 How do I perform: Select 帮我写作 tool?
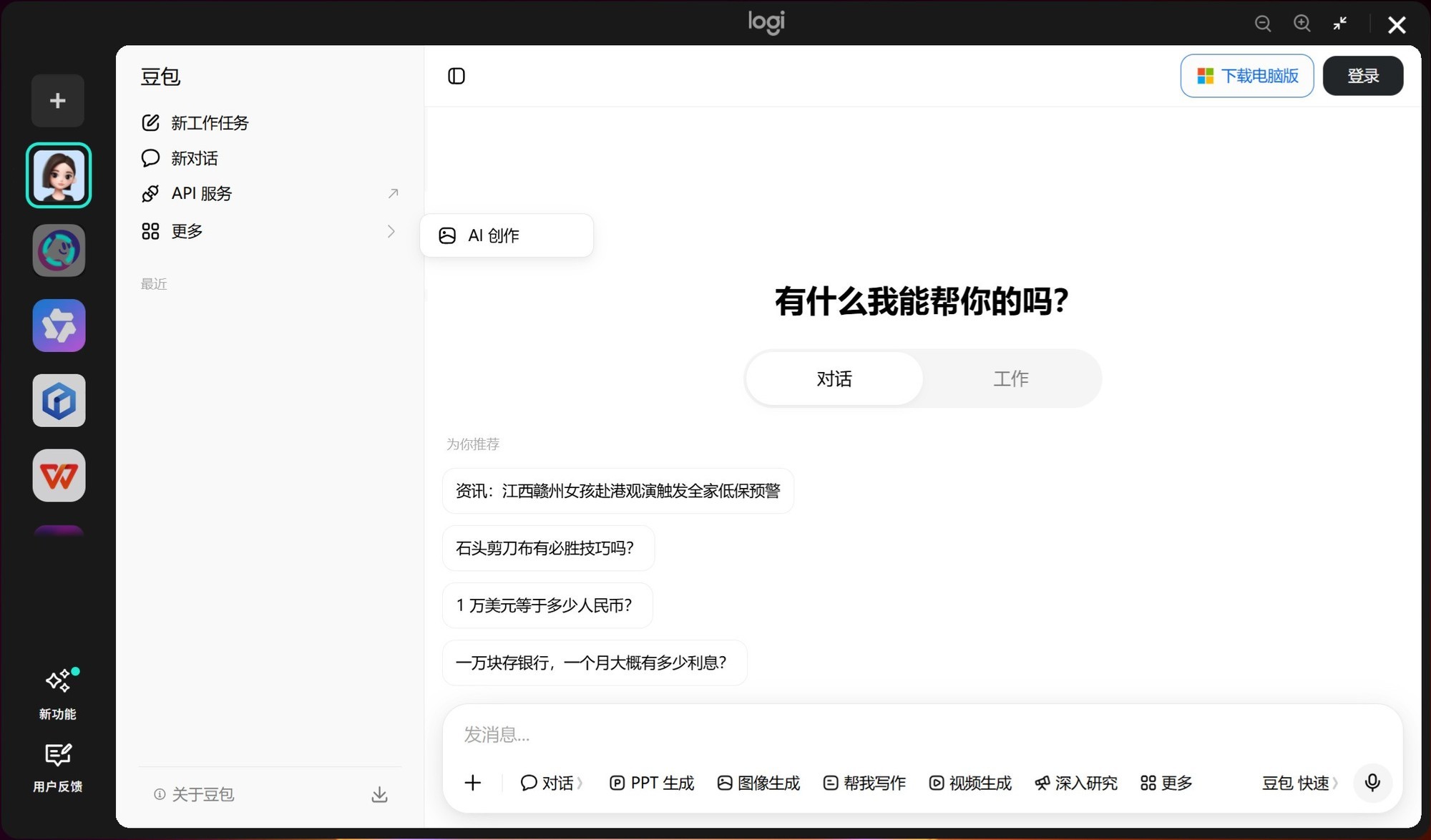pos(864,783)
